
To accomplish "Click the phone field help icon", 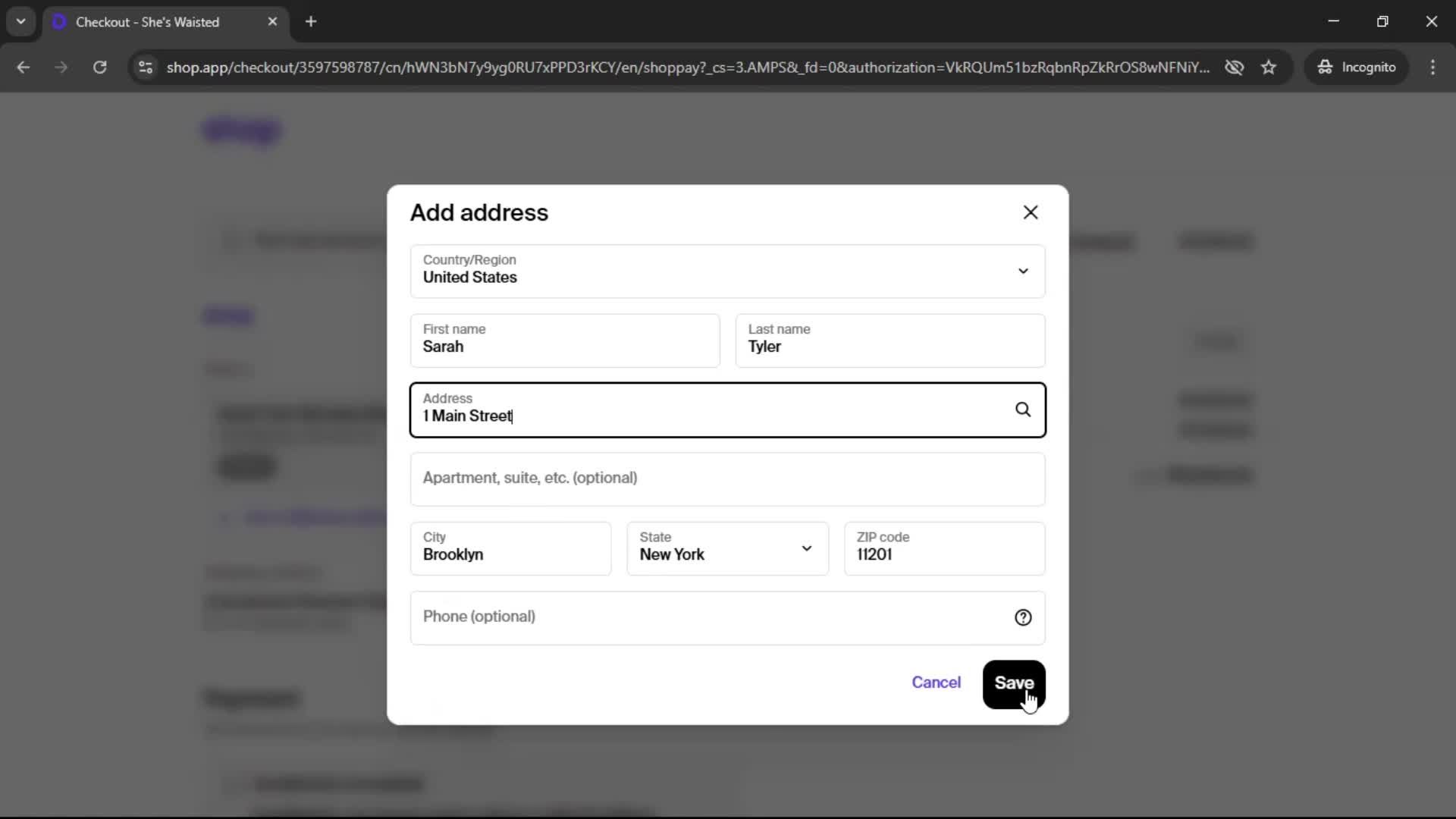I will (x=1022, y=617).
